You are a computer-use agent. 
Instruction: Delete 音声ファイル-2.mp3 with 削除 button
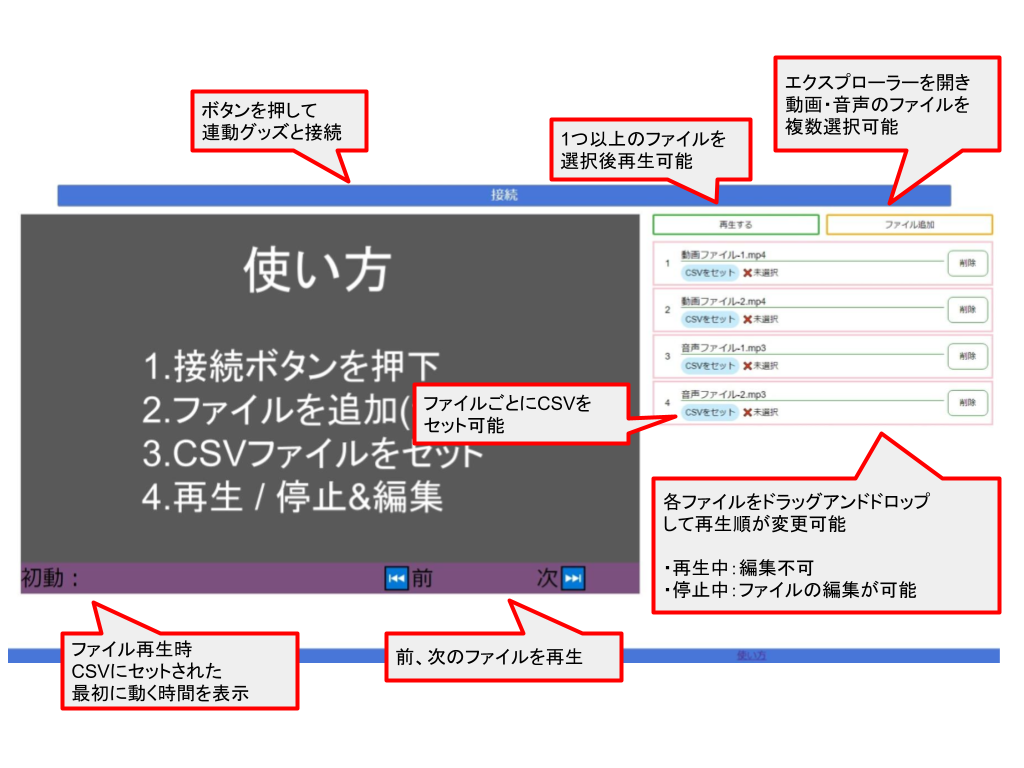click(x=966, y=403)
